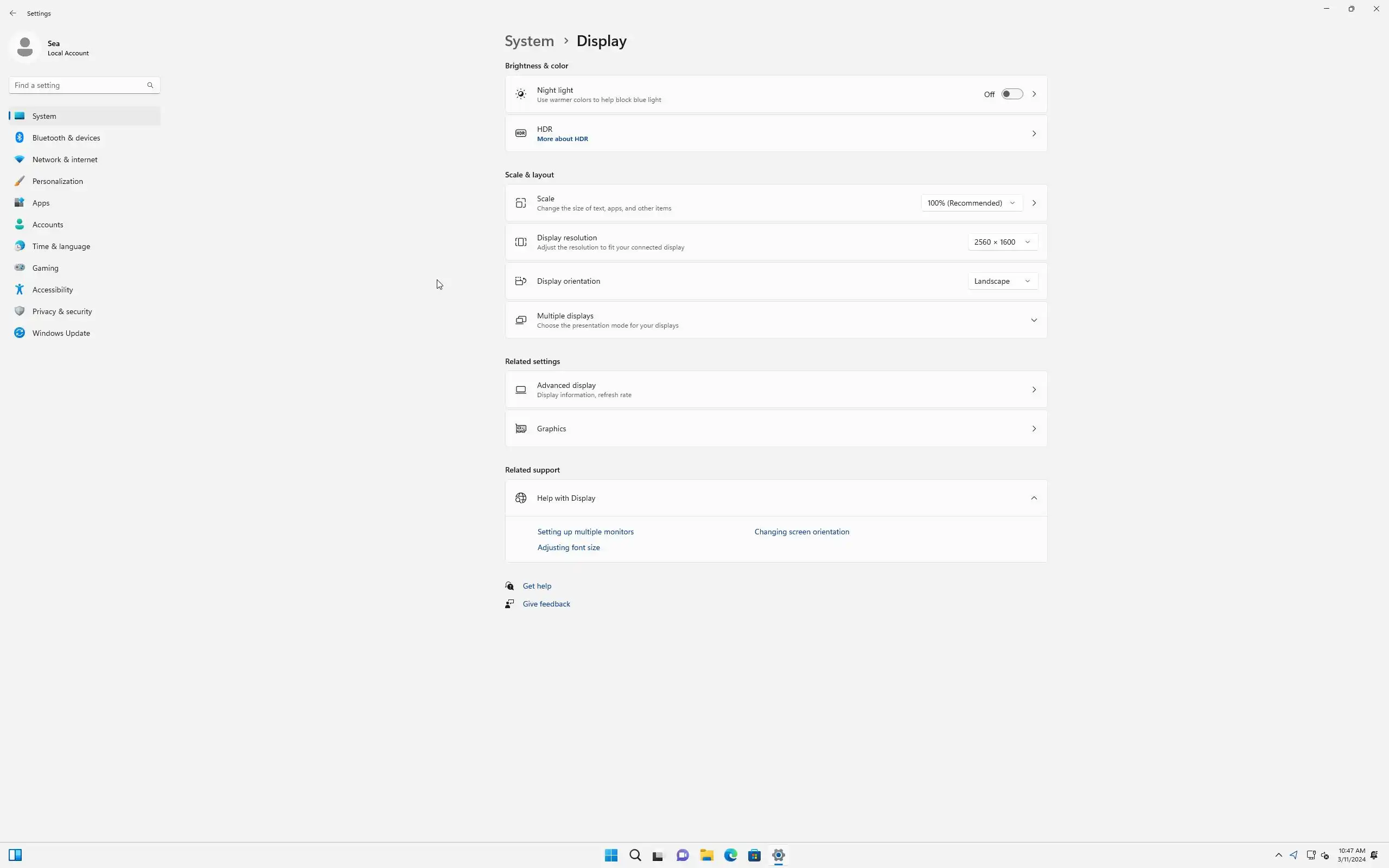
Task: Click the Find a setting search field
Action: coord(78,85)
